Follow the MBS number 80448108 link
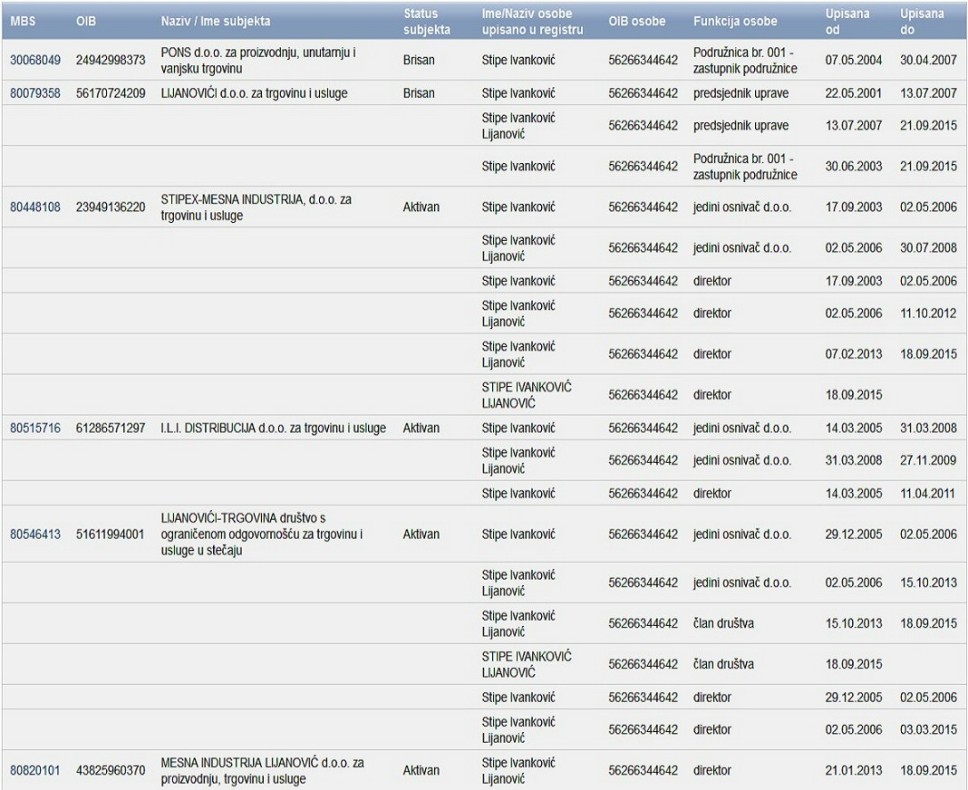This screenshot has width=968, height=790. 35,207
